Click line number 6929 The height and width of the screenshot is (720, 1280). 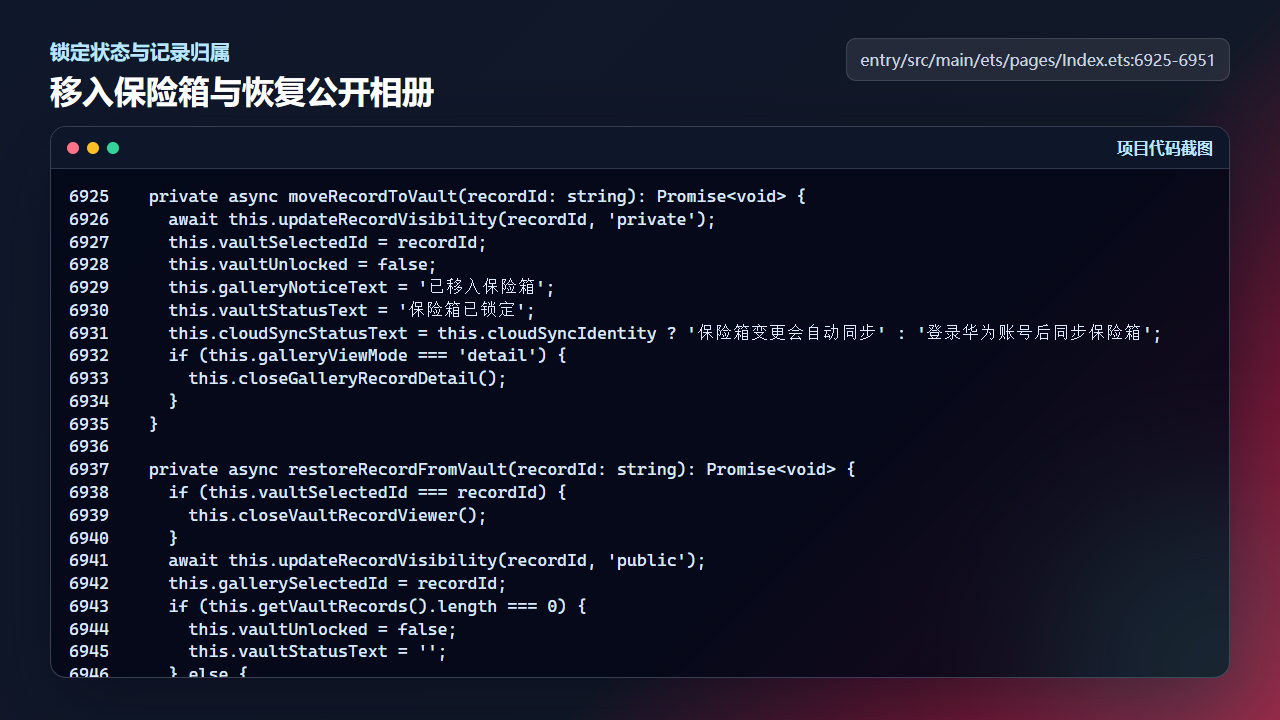point(89,287)
